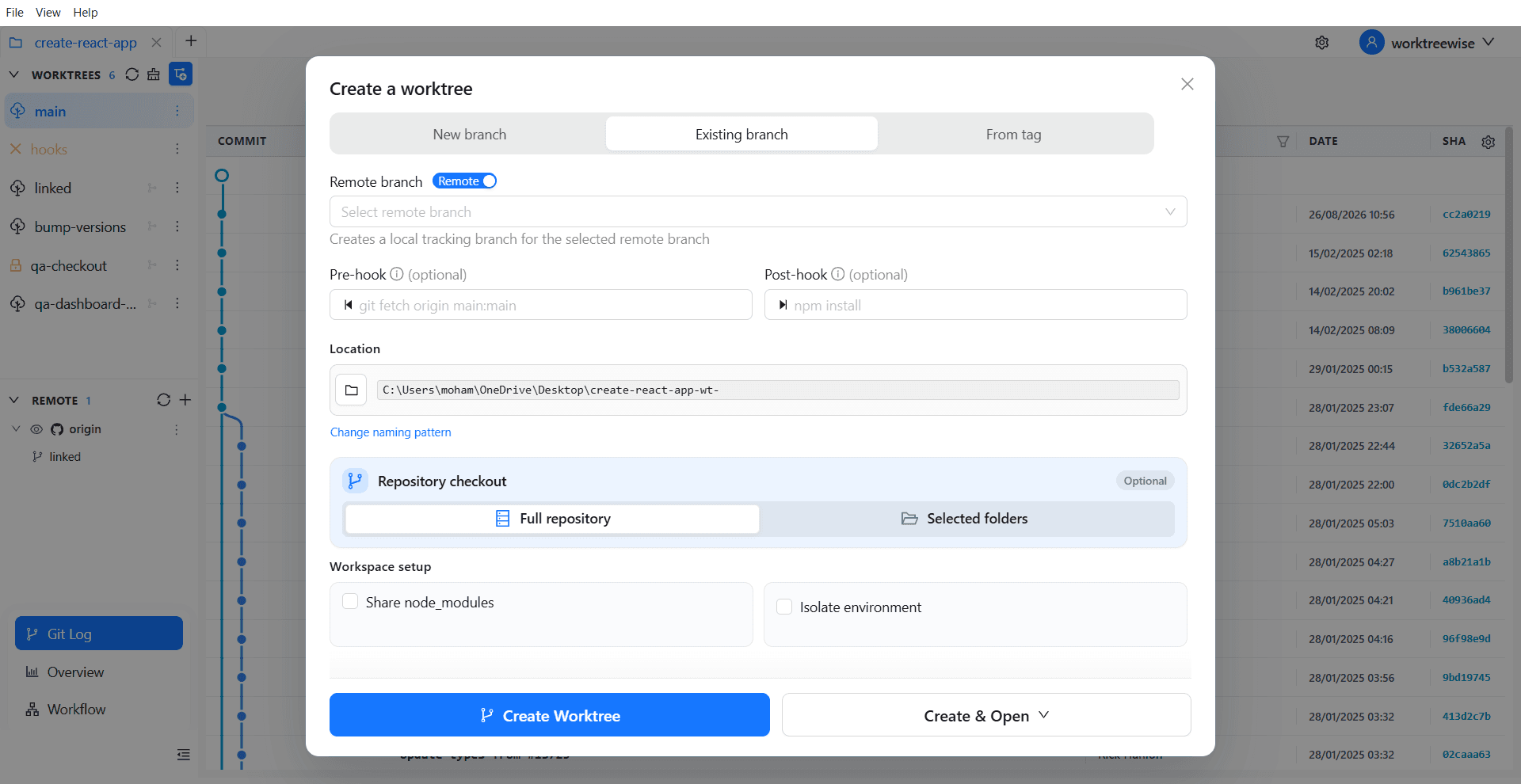The height and width of the screenshot is (784, 1521).
Task: Select the qa-checkout worktree
Action: (69, 266)
